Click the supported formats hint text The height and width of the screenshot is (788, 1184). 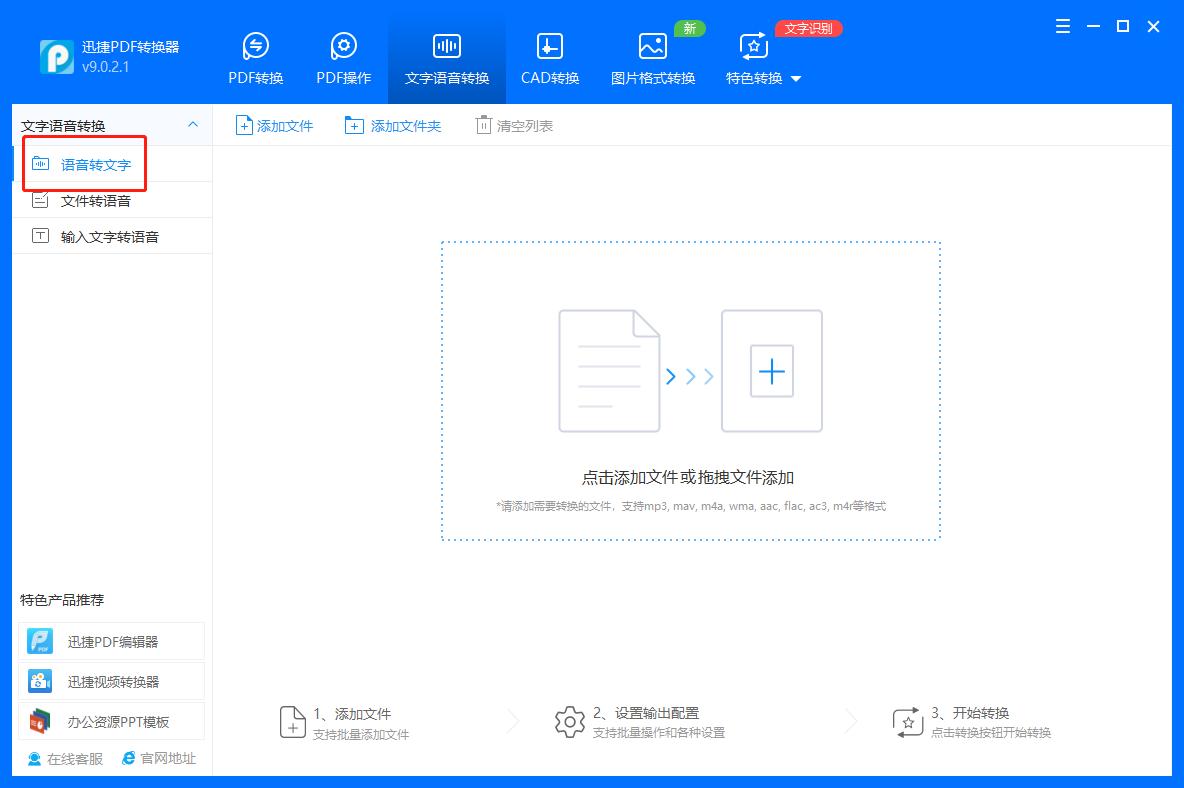click(x=691, y=506)
